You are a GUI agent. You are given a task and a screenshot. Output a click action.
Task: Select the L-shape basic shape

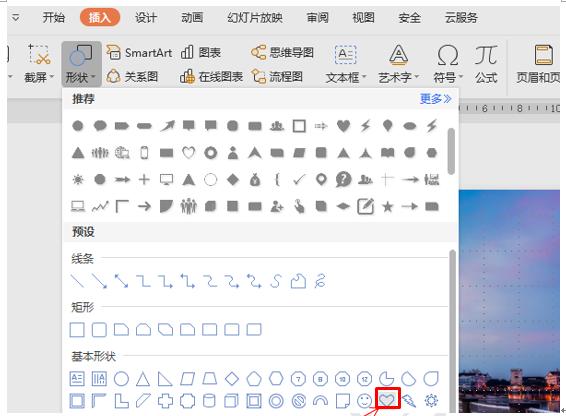click(x=121, y=401)
